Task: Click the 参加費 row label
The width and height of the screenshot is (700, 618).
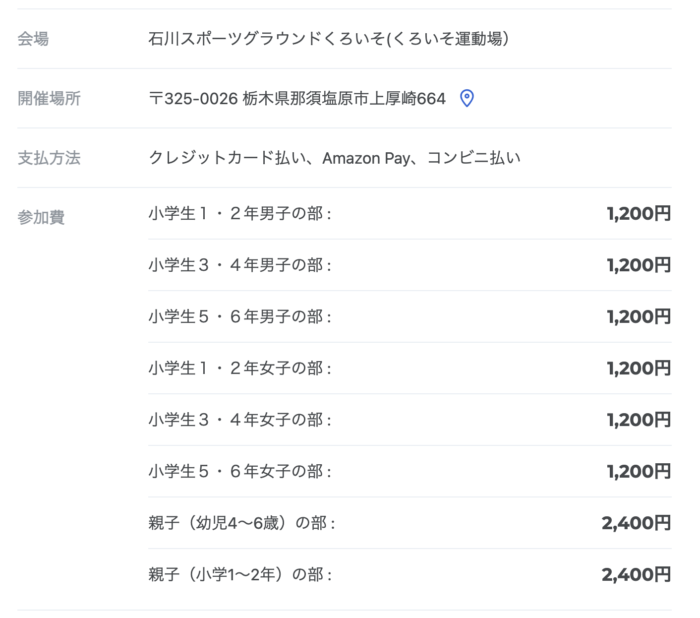Action: (x=40, y=217)
